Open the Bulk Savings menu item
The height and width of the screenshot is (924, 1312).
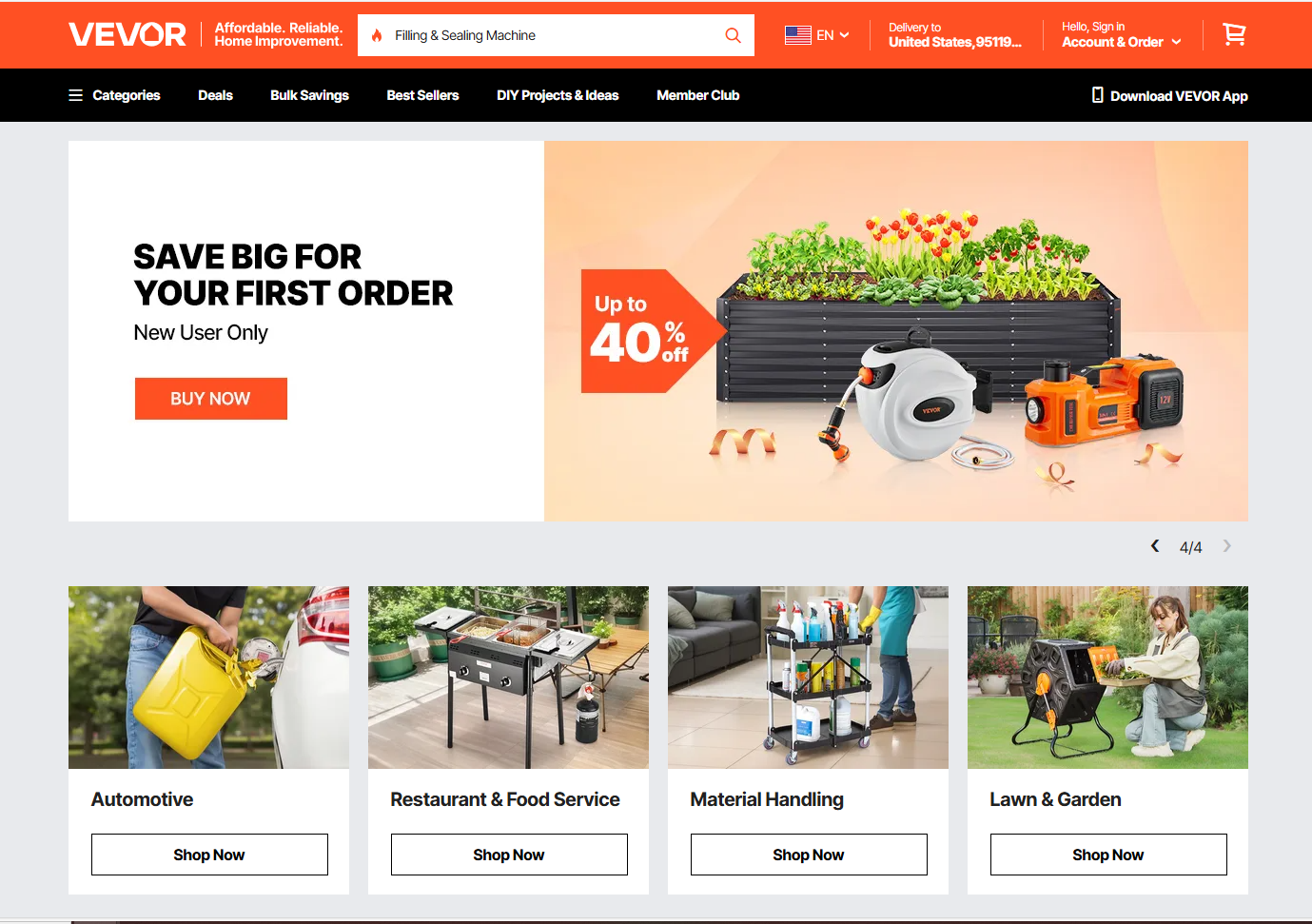tap(309, 95)
